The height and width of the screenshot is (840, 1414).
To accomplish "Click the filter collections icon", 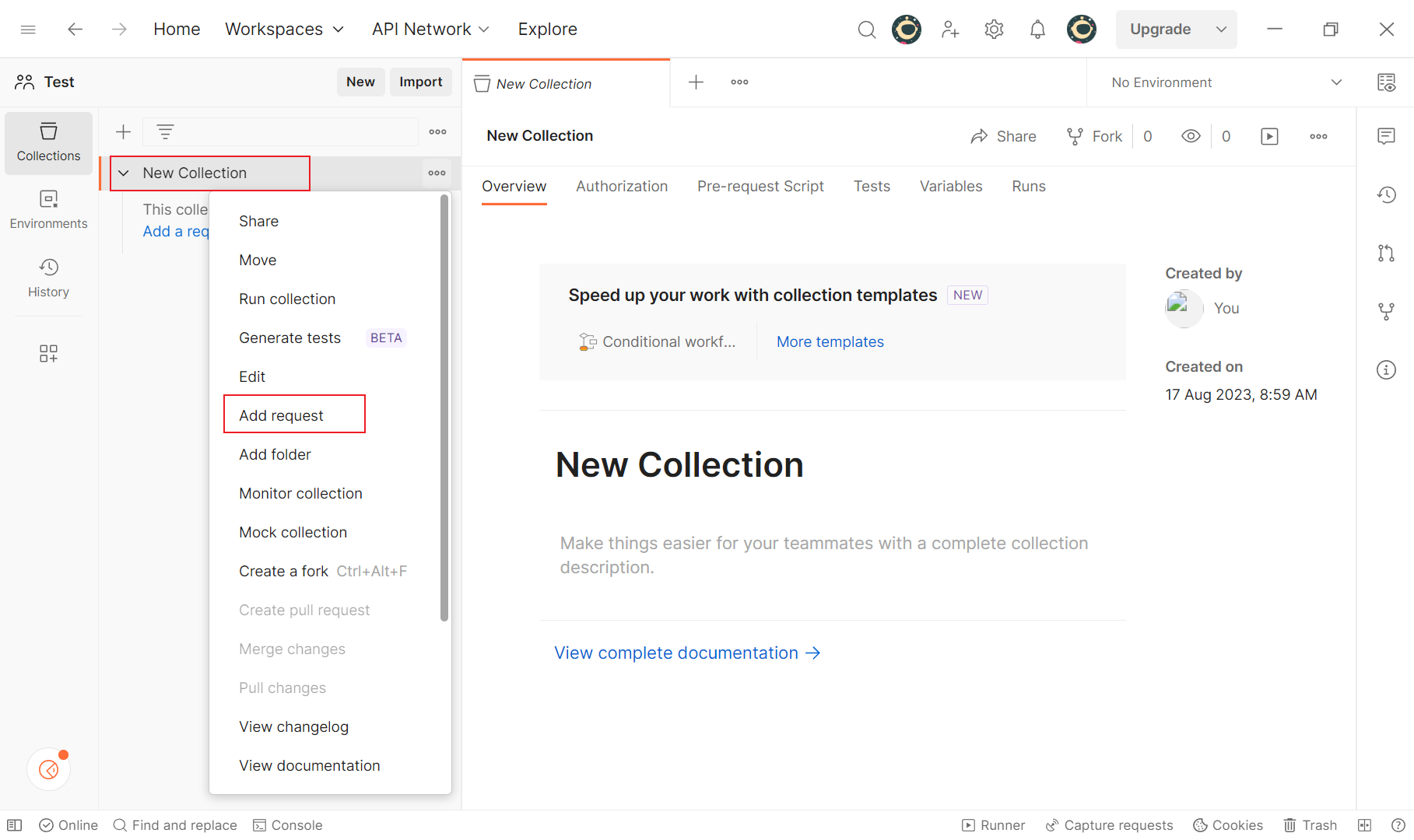I will (165, 132).
